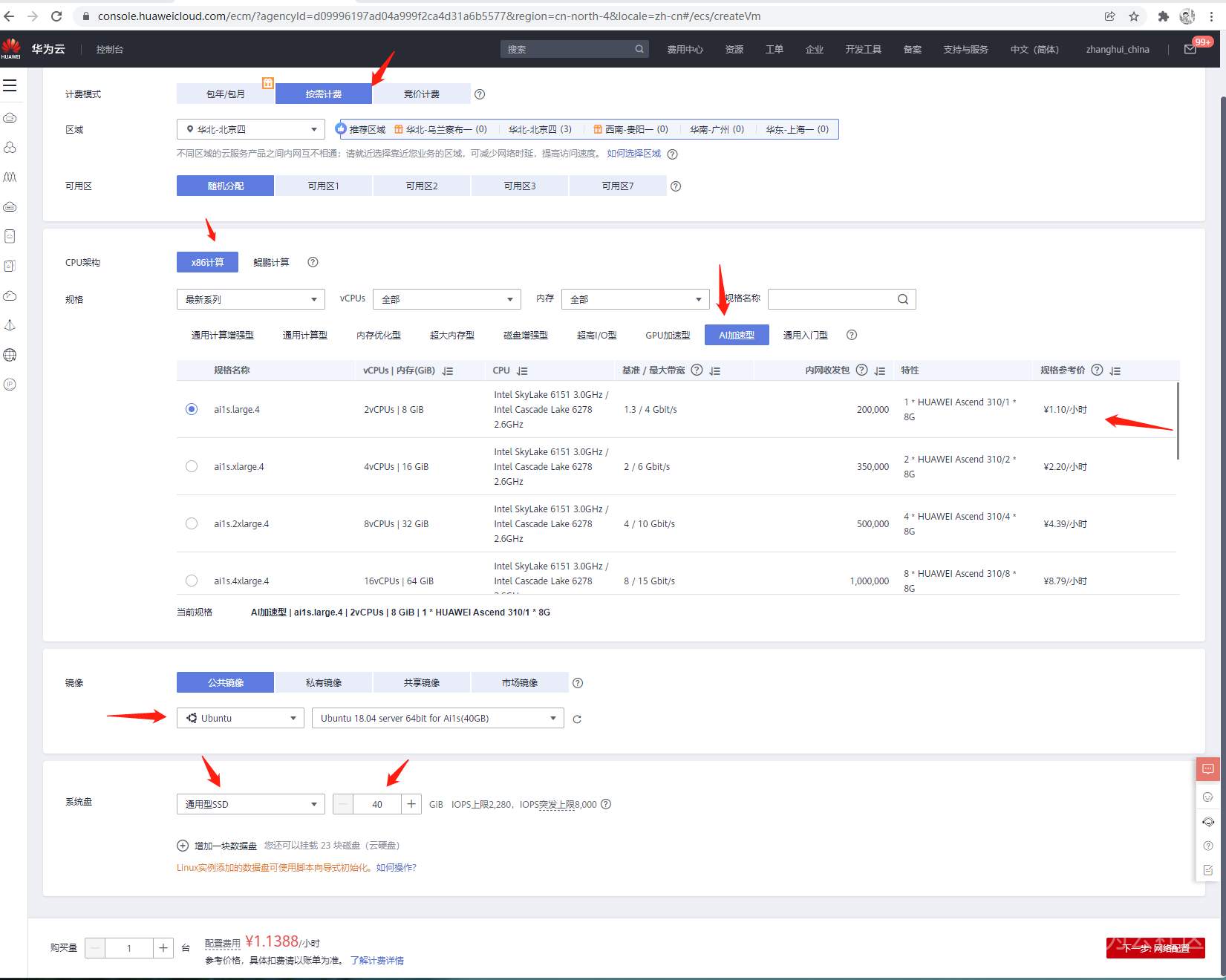Open the messages mail icon with 99+ badge
This screenshot has height=980, width=1226.
(x=1190, y=49)
